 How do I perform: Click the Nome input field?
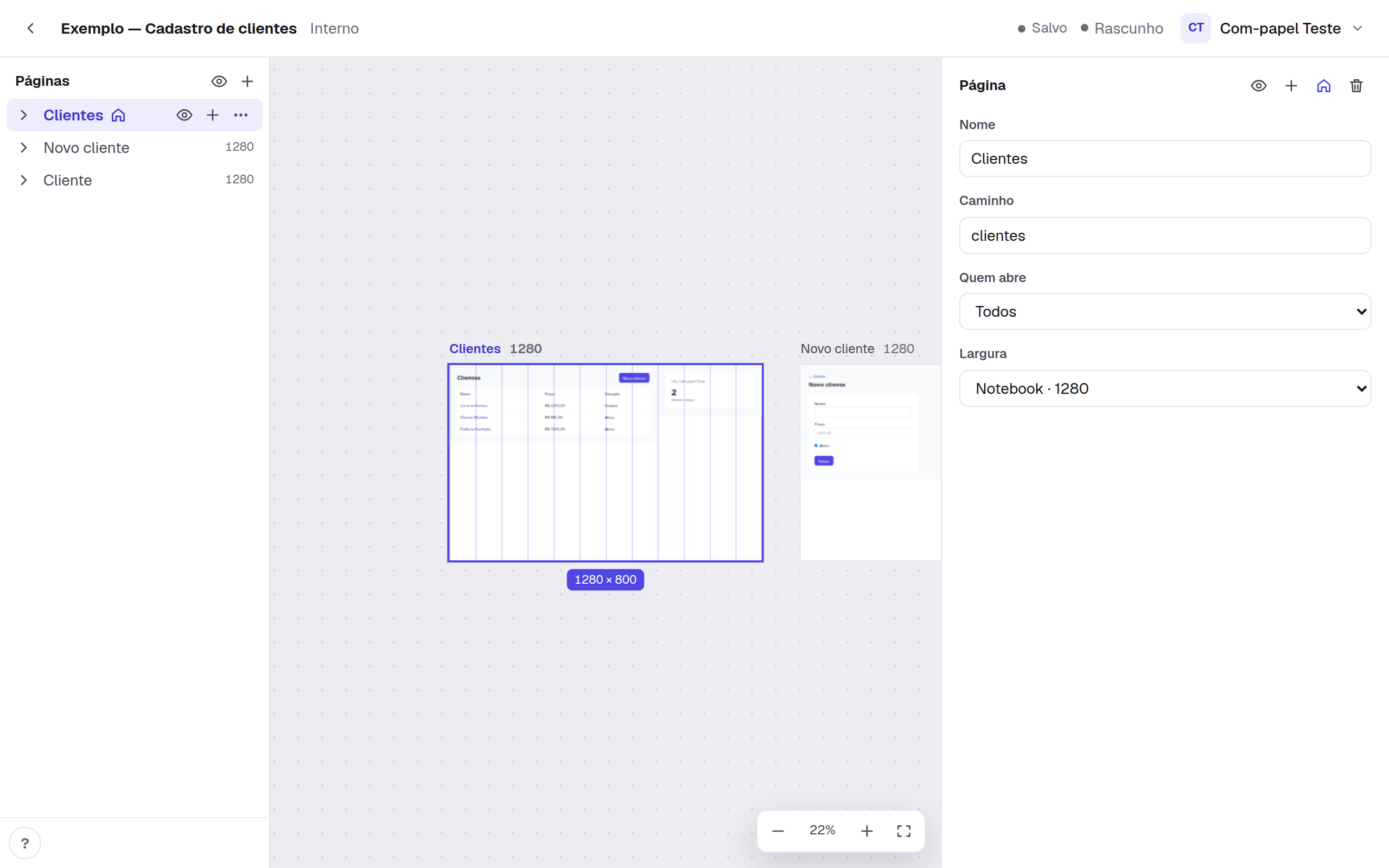point(1165,158)
